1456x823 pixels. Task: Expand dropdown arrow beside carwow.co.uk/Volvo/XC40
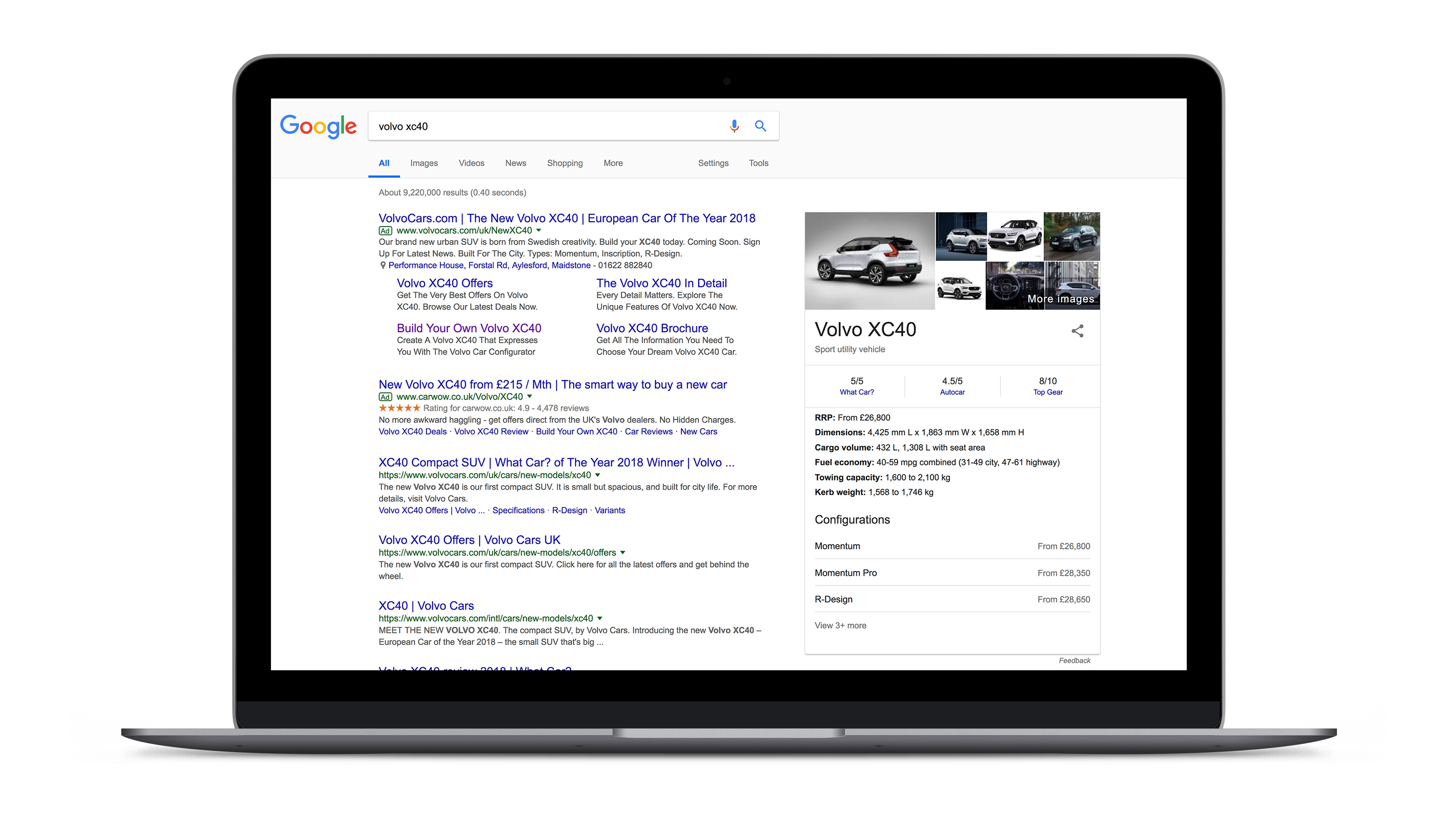tap(529, 397)
